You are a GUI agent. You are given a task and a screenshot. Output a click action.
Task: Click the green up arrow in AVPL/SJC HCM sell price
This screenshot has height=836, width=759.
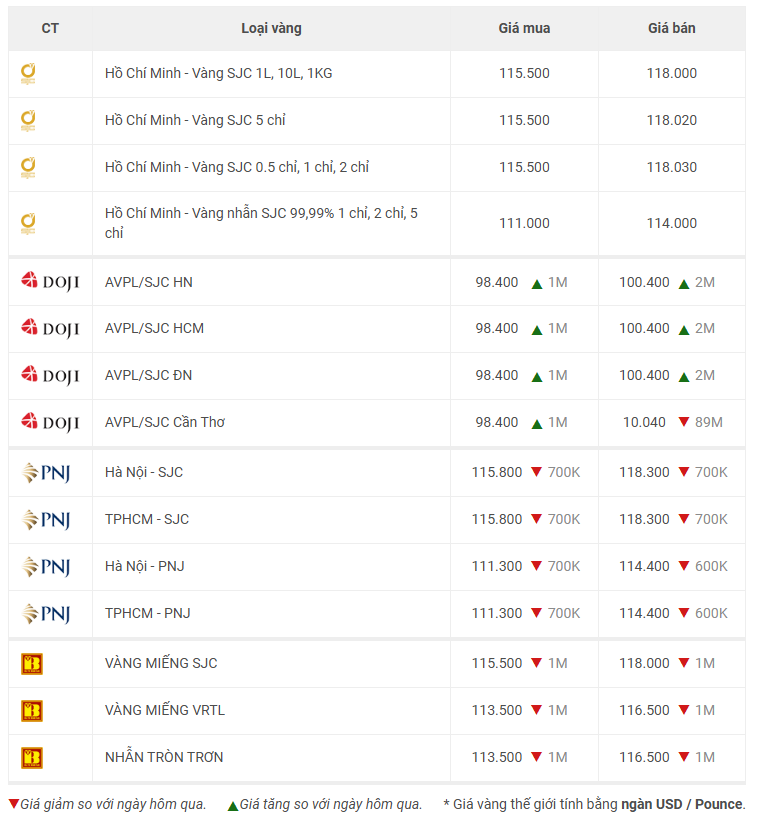(x=684, y=331)
